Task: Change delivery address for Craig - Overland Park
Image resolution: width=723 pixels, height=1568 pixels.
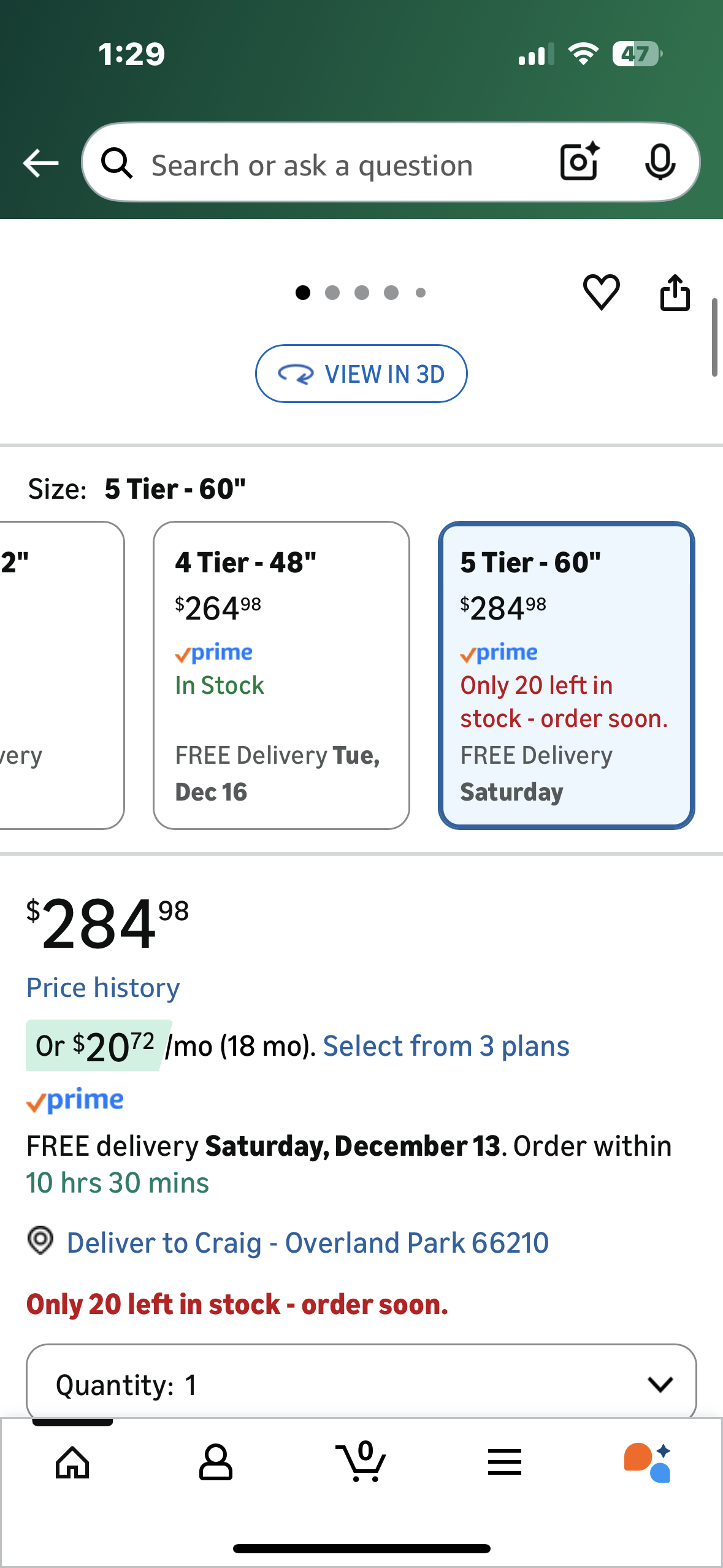Action: point(307,1243)
